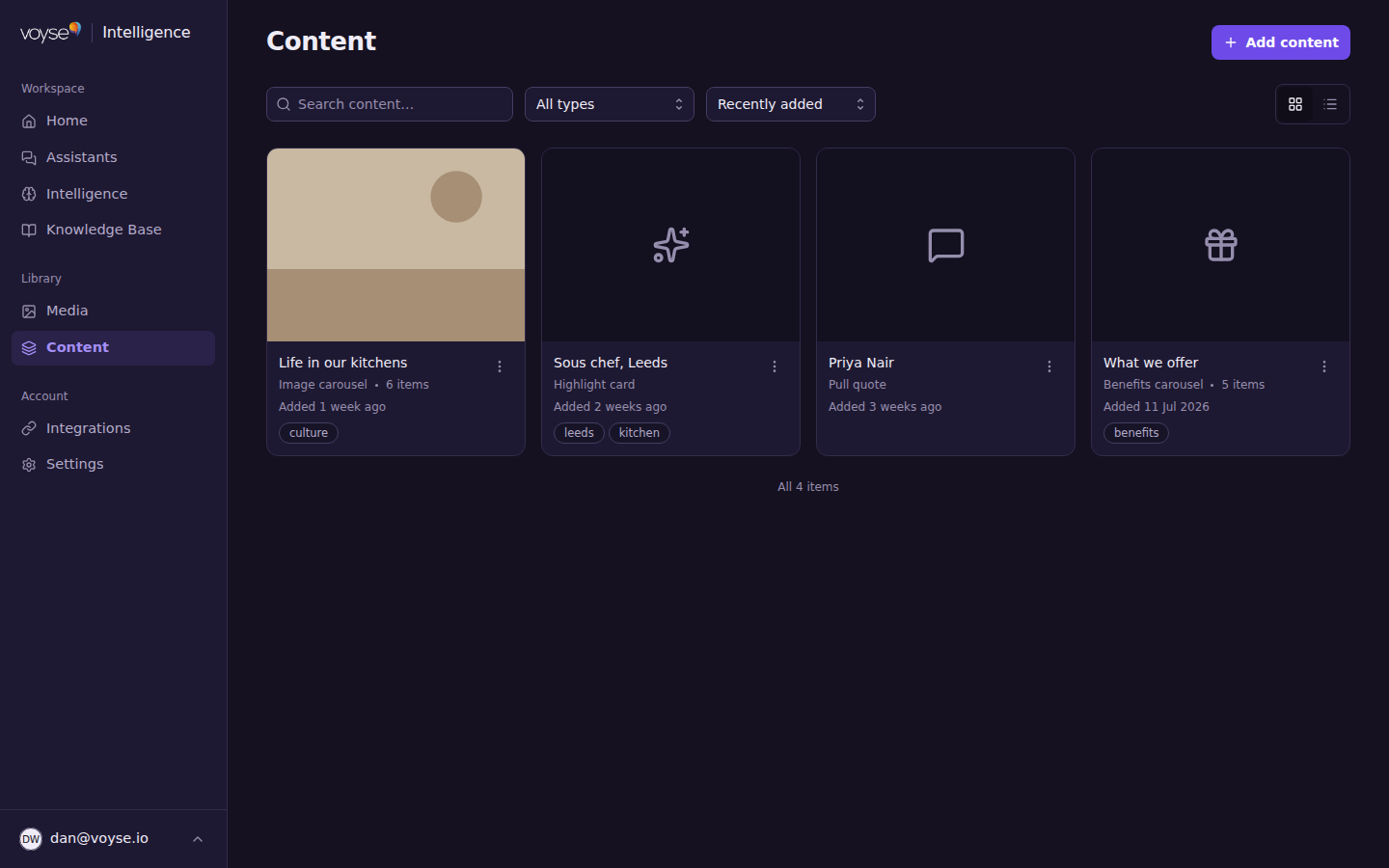The height and width of the screenshot is (868, 1389).
Task: Open Life in our kitchens thumbnail
Action: [396, 245]
